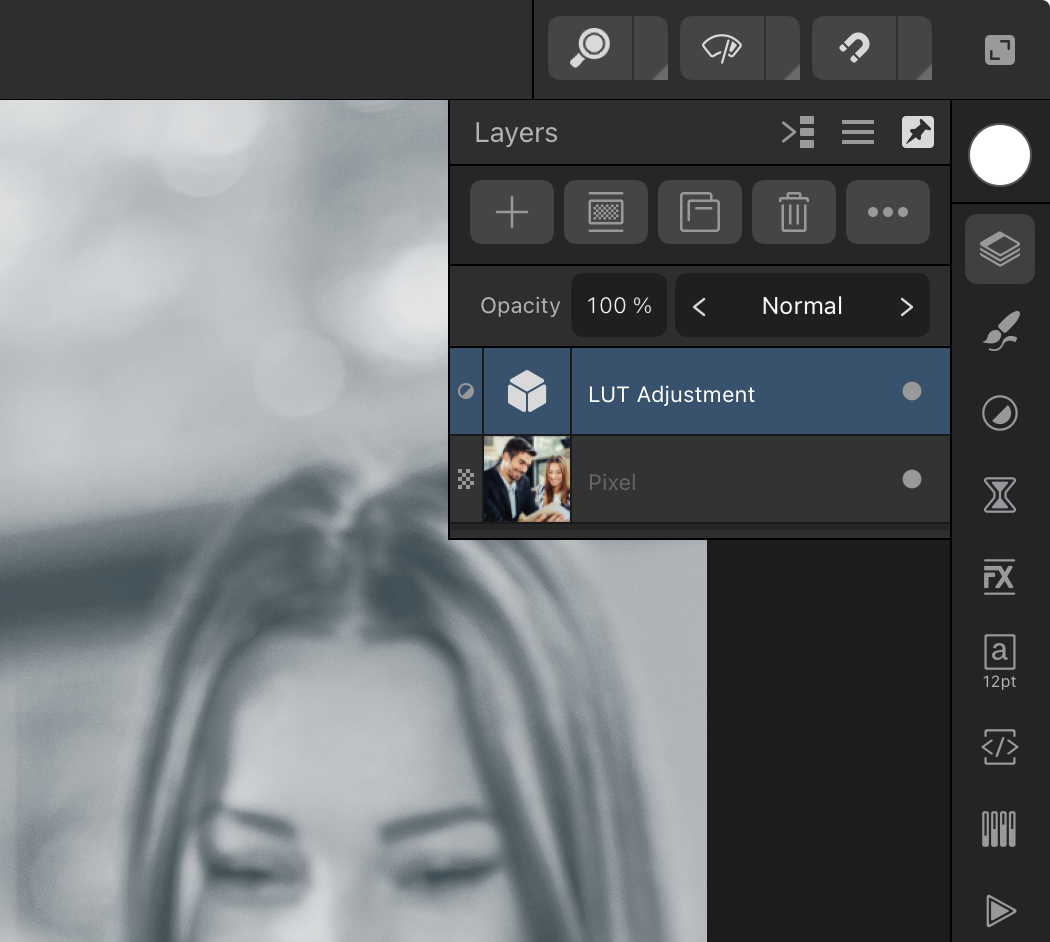Viewport: 1050px width, 942px height.
Task: Open the Macro play studio
Action: tap(1000, 911)
